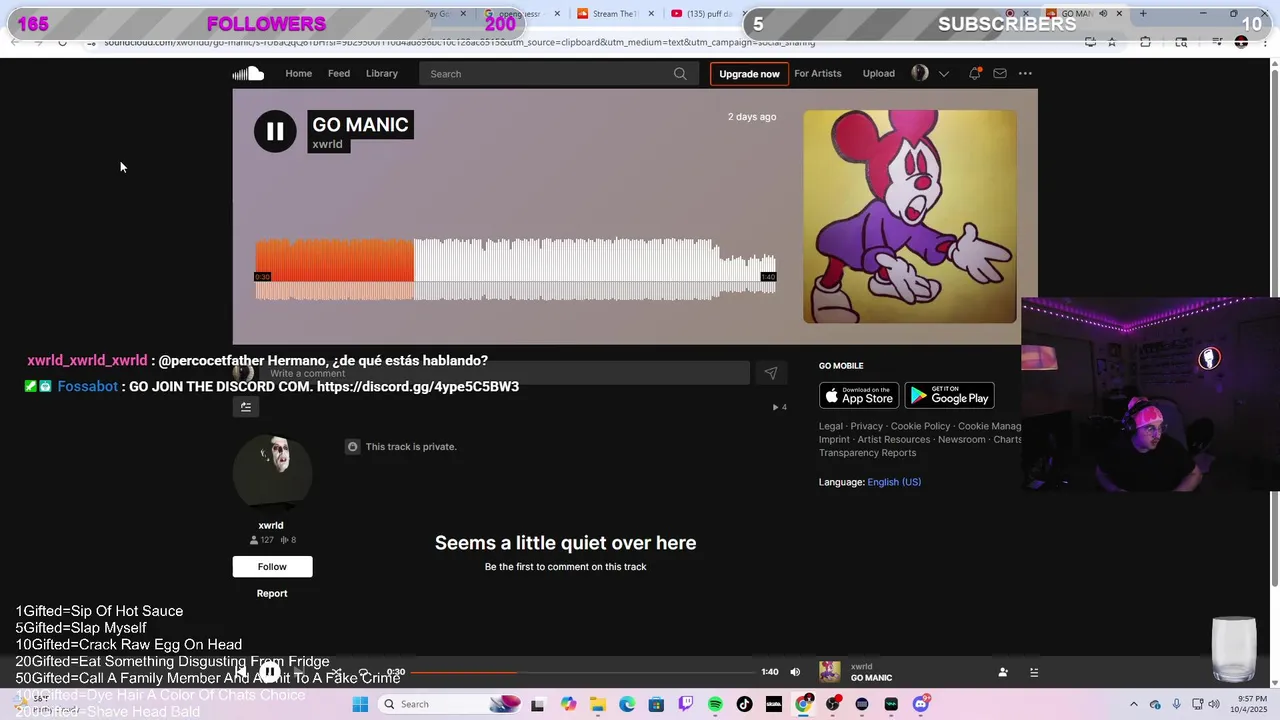Open Discord from taskbar
Image resolution: width=1280 pixels, height=720 pixels.
click(920, 704)
